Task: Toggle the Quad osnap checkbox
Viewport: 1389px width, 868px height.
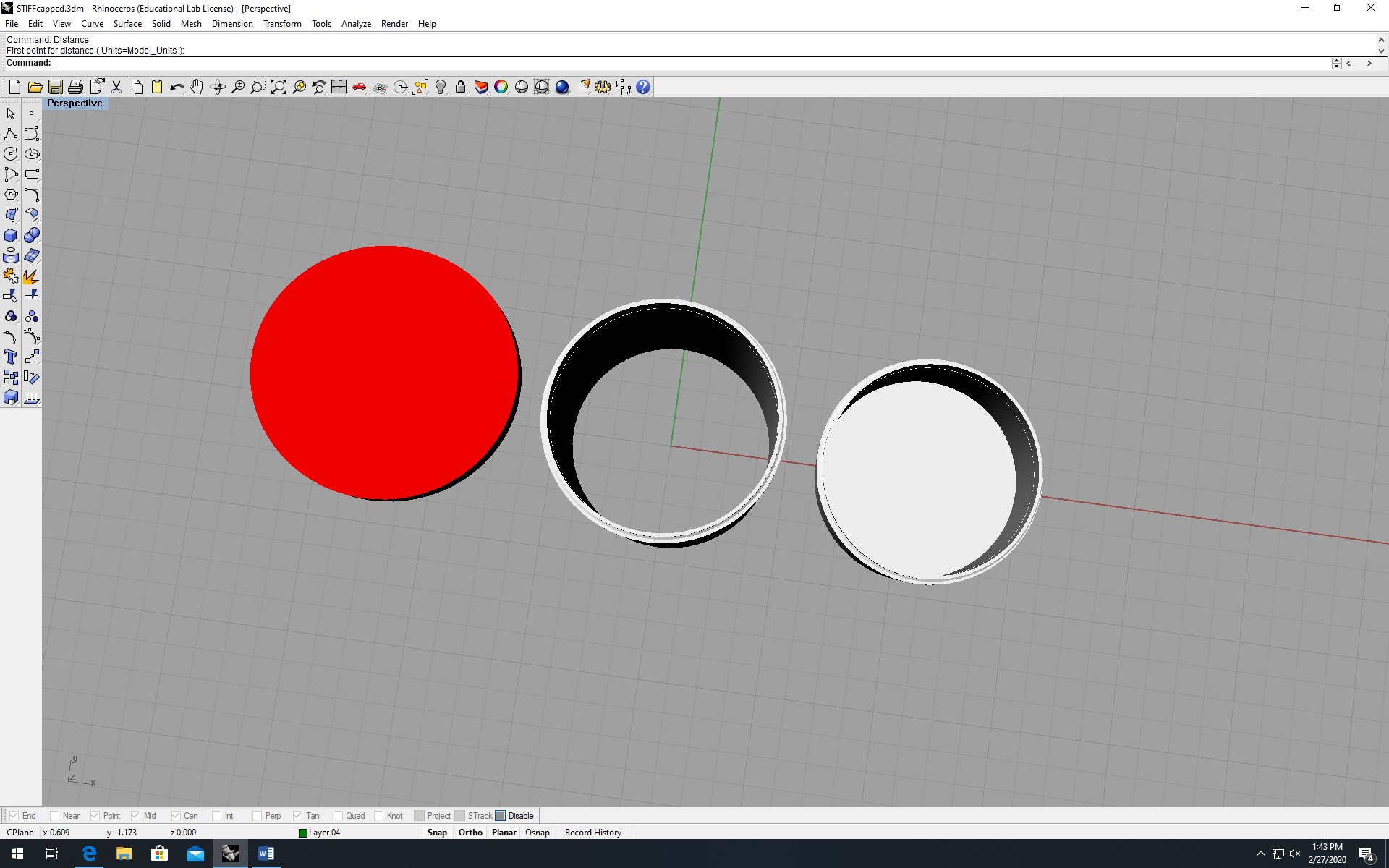Action: pyautogui.click(x=339, y=816)
